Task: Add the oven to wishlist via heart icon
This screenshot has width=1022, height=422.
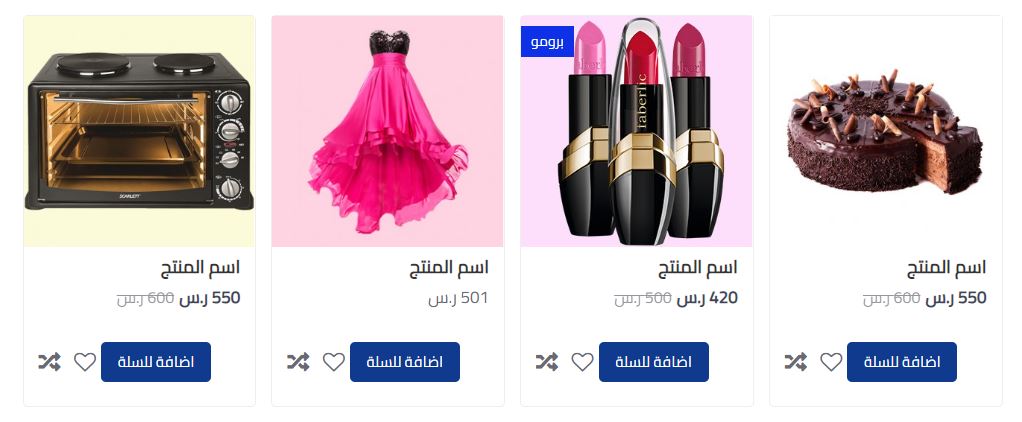Action: coord(85,362)
